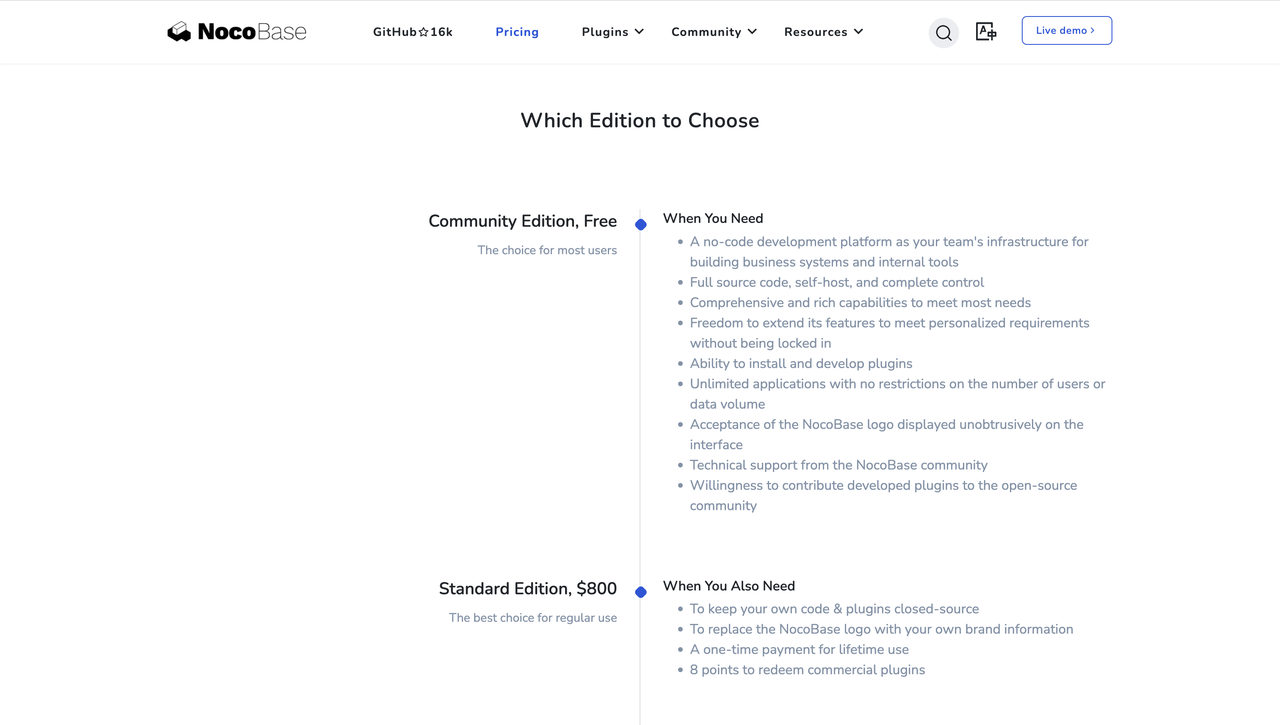Click the NocoBase cube mark in the logo
This screenshot has width=1280, height=725.
pyautogui.click(x=179, y=31)
